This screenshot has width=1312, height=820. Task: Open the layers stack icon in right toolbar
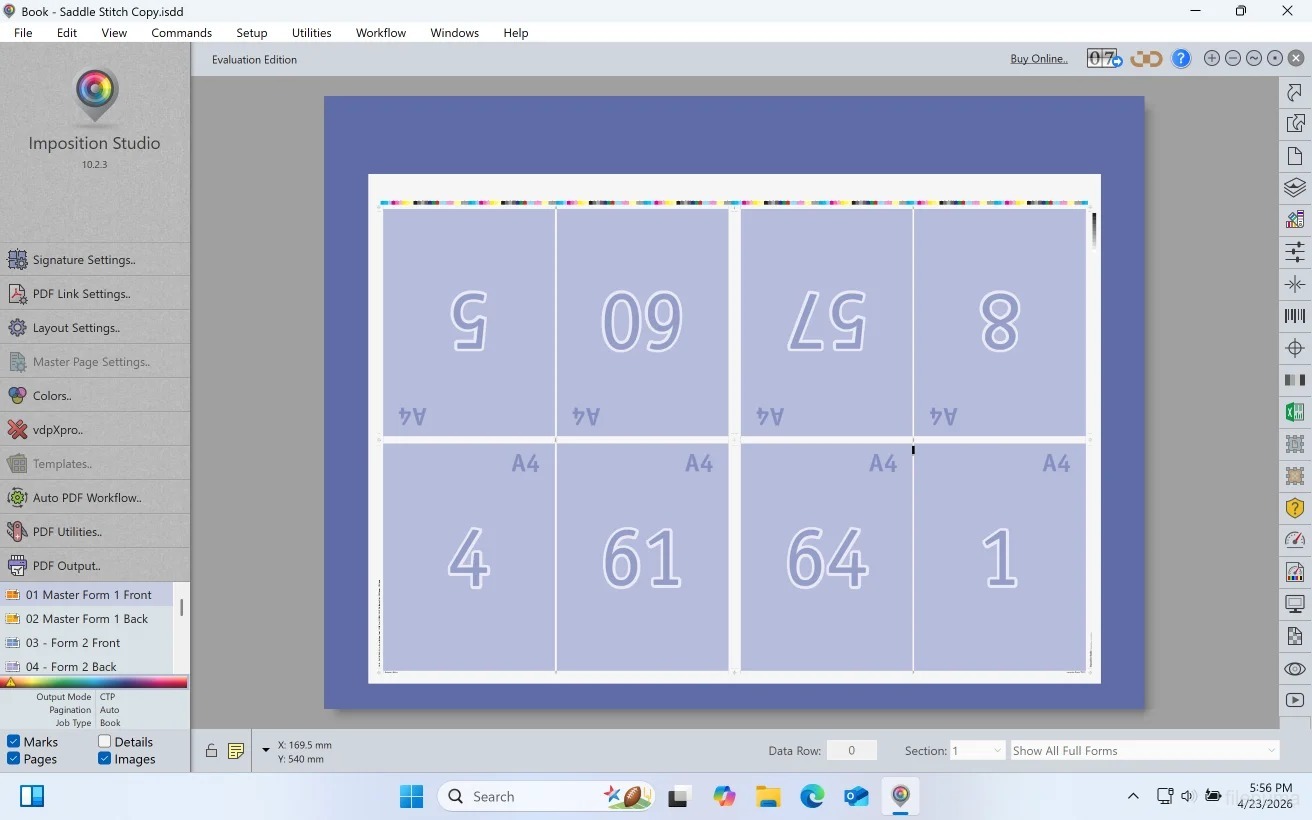[1295, 187]
